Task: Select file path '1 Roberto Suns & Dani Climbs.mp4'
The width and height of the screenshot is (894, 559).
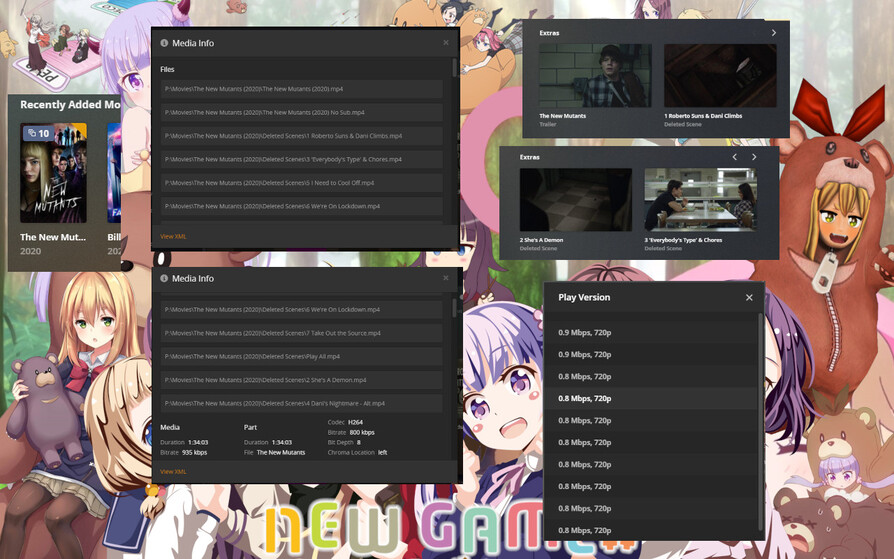Action: coord(302,136)
